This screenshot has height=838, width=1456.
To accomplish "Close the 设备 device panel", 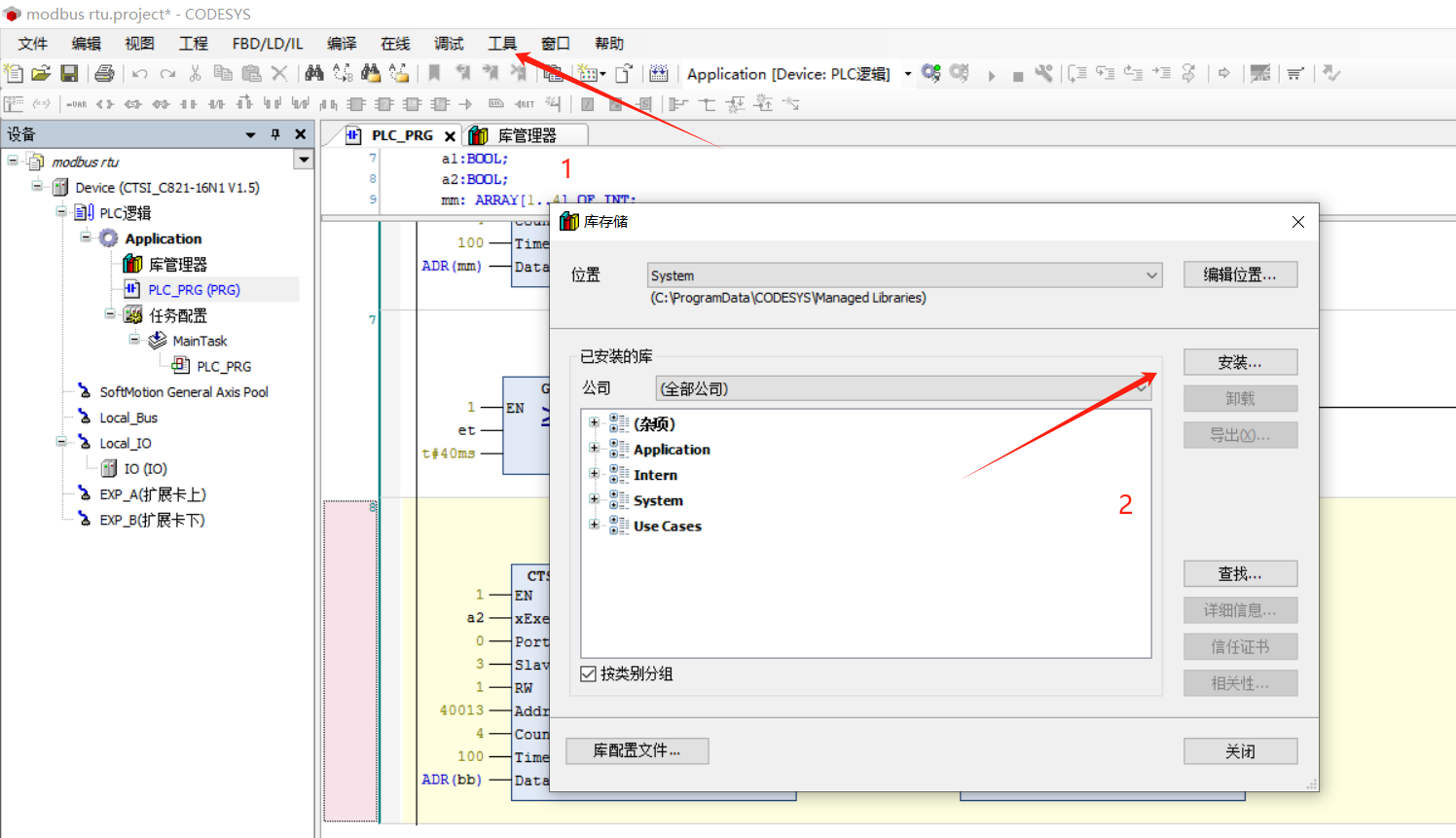I will [300, 134].
